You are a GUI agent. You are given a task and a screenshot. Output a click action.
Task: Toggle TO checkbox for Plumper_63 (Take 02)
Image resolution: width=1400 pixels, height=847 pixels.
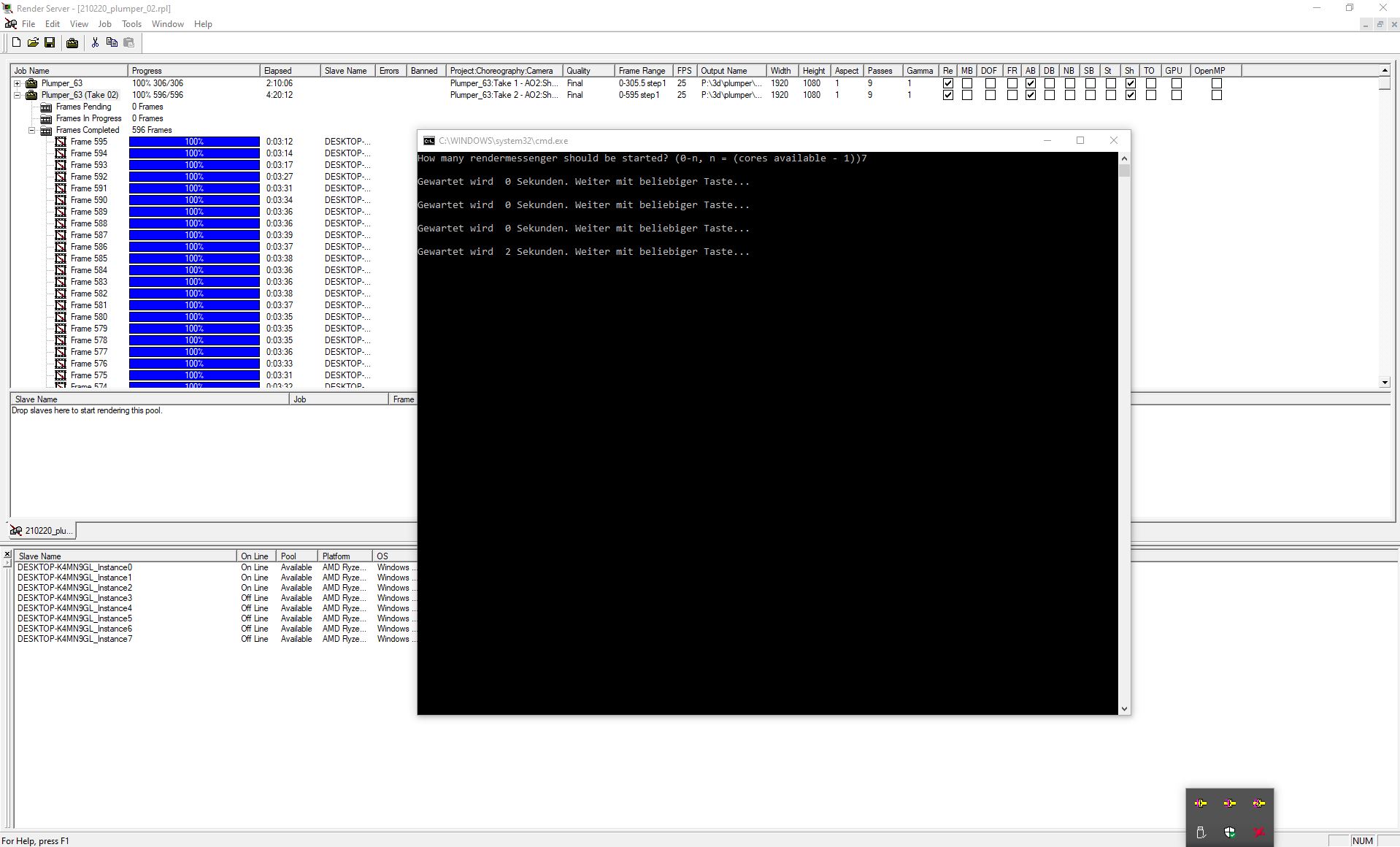[x=1150, y=95]
